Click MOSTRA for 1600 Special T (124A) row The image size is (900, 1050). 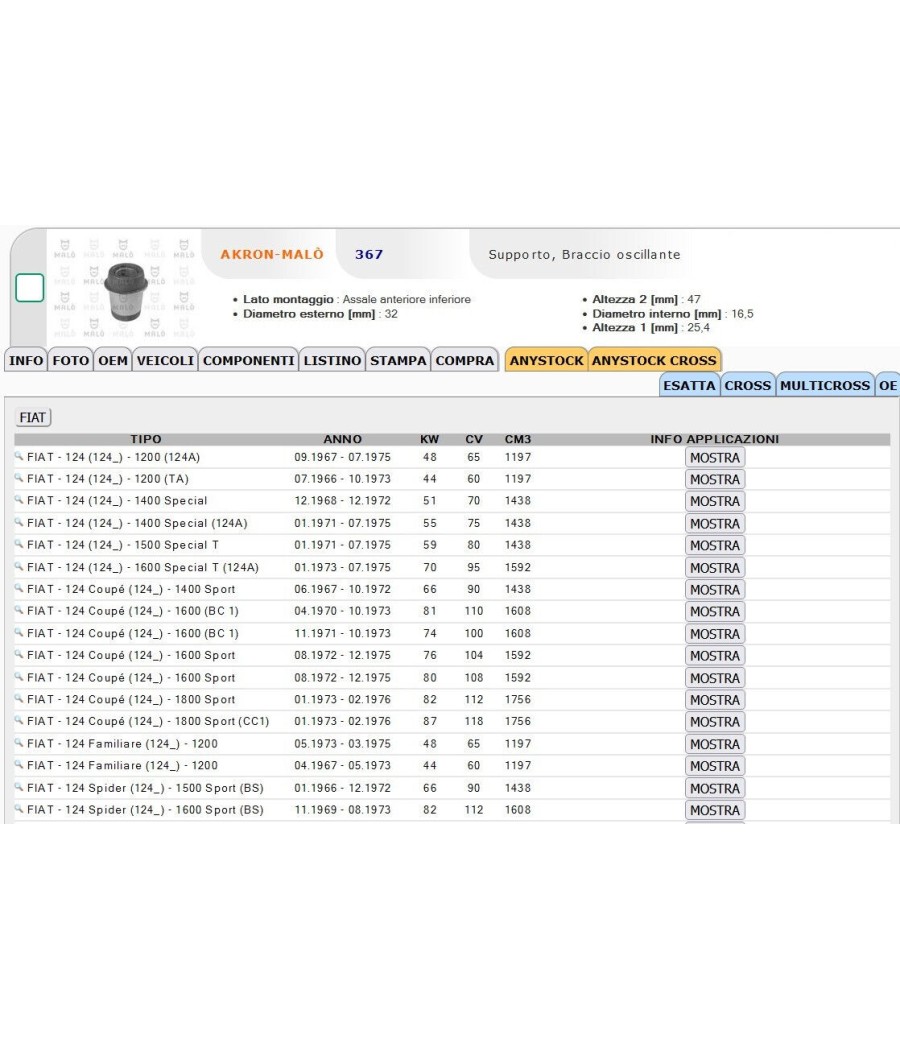pyautogui.click(x=715, y=568)
